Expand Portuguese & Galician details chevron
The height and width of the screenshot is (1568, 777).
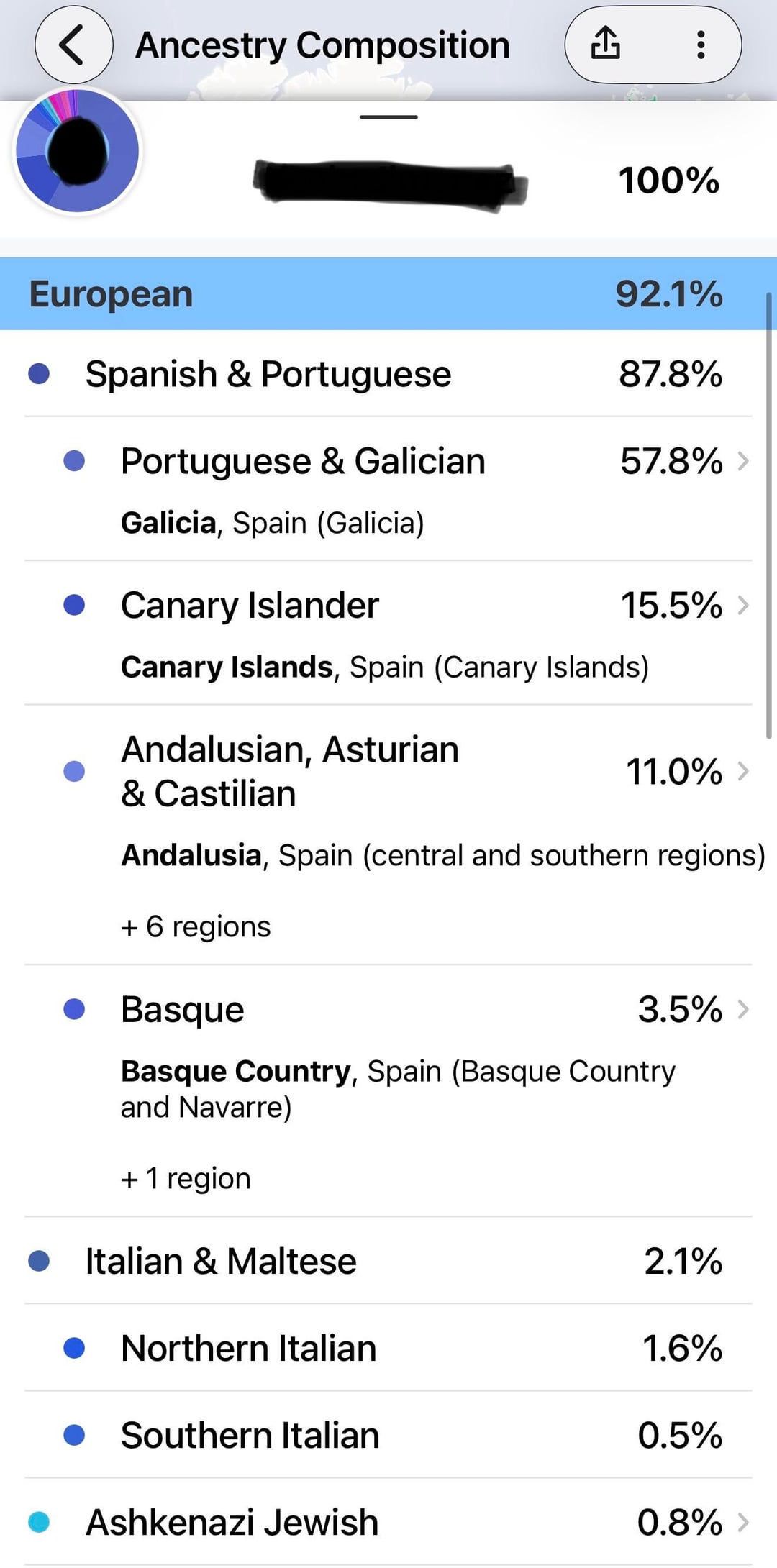(744, 461)
